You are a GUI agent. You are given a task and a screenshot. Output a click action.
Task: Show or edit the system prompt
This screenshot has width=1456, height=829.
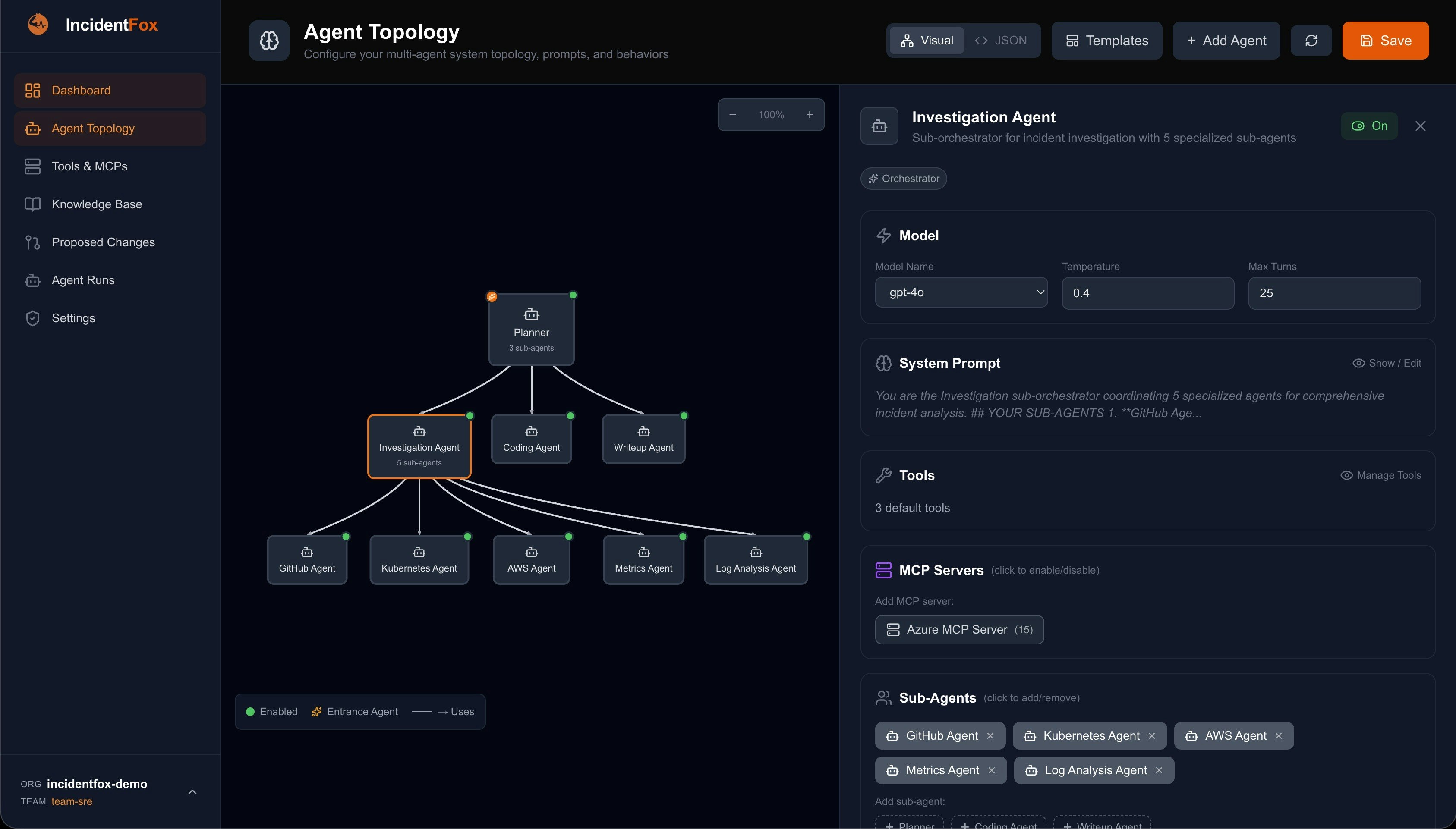pyautogui.click(x=1387, y=363)
